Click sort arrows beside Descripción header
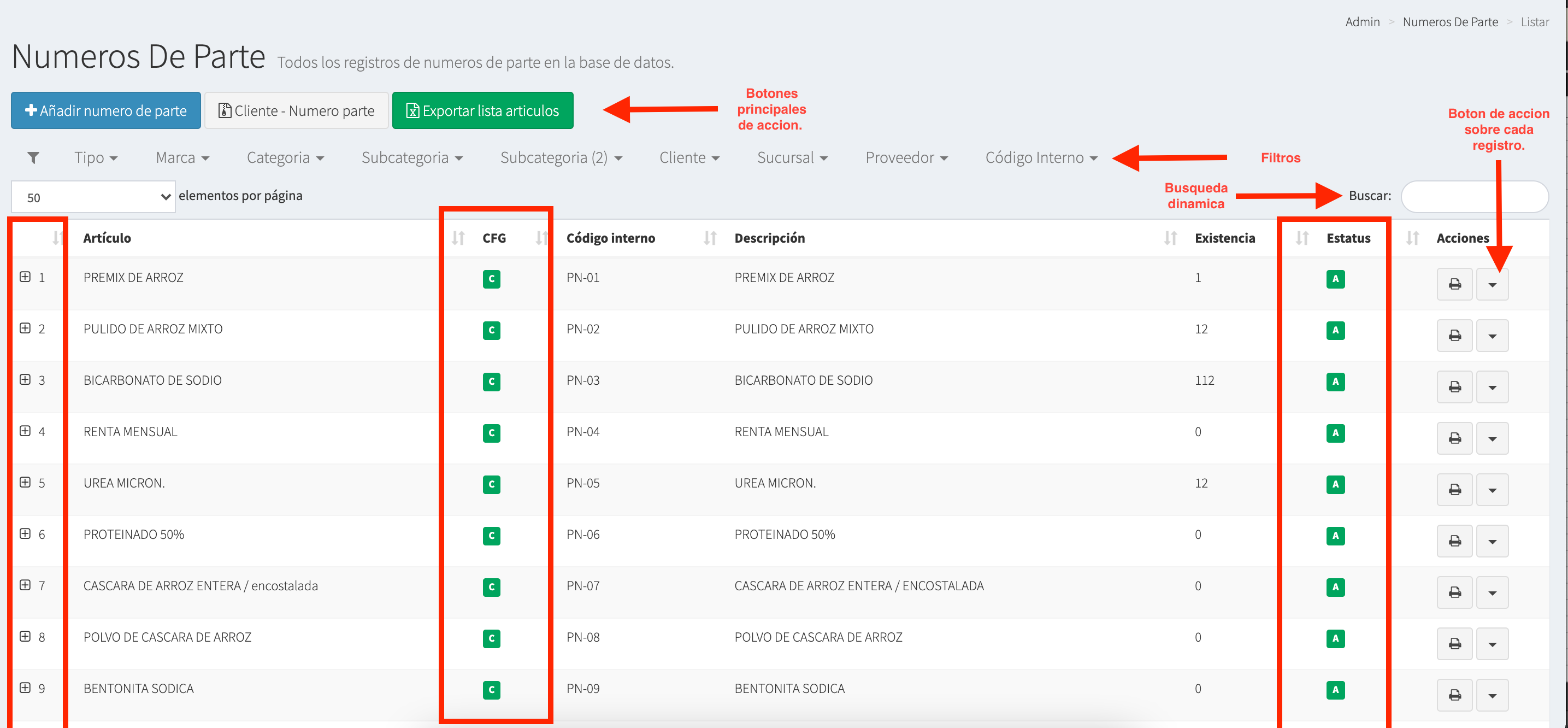1568x728 pixels. click(x=710, y=238)
